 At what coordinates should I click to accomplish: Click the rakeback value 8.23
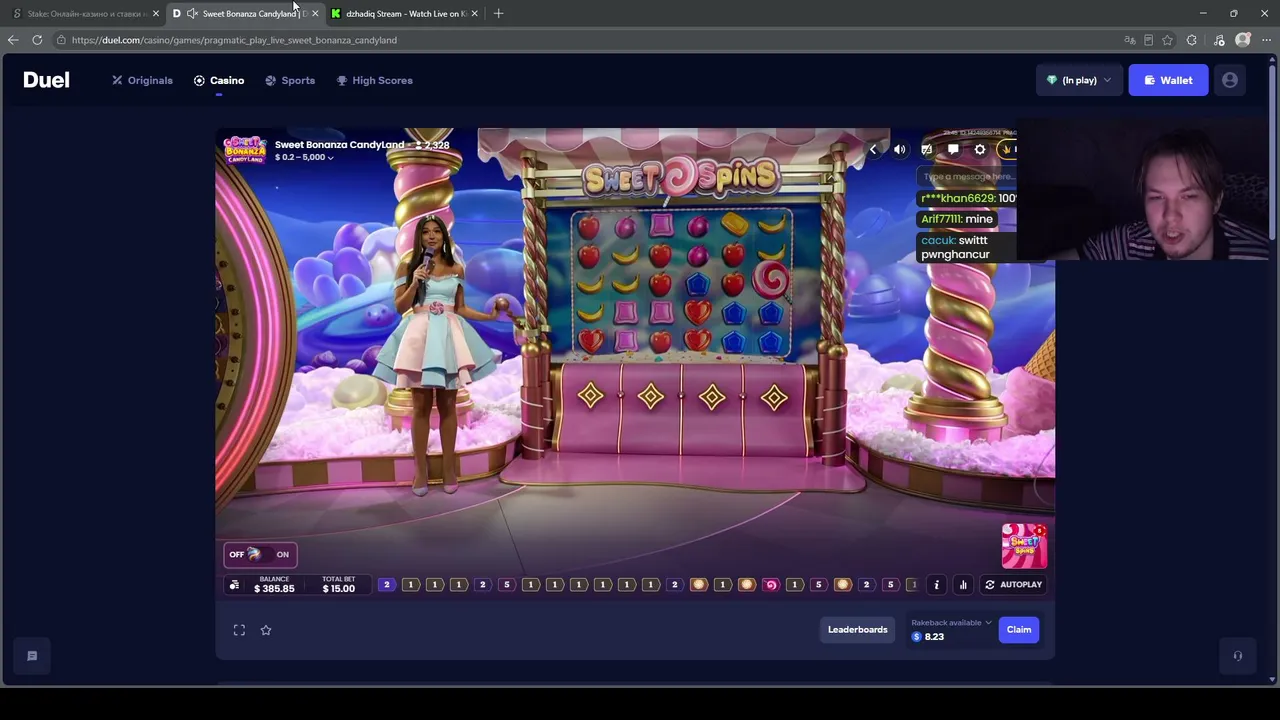934,637
